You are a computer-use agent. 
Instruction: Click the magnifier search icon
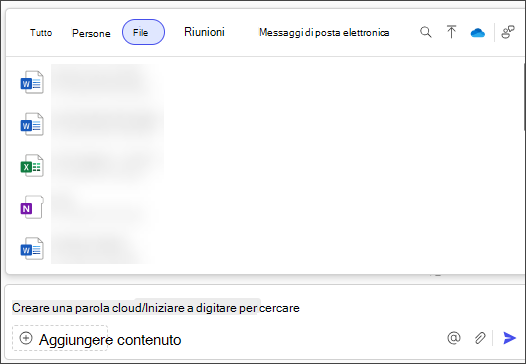(x=426, y=32)
